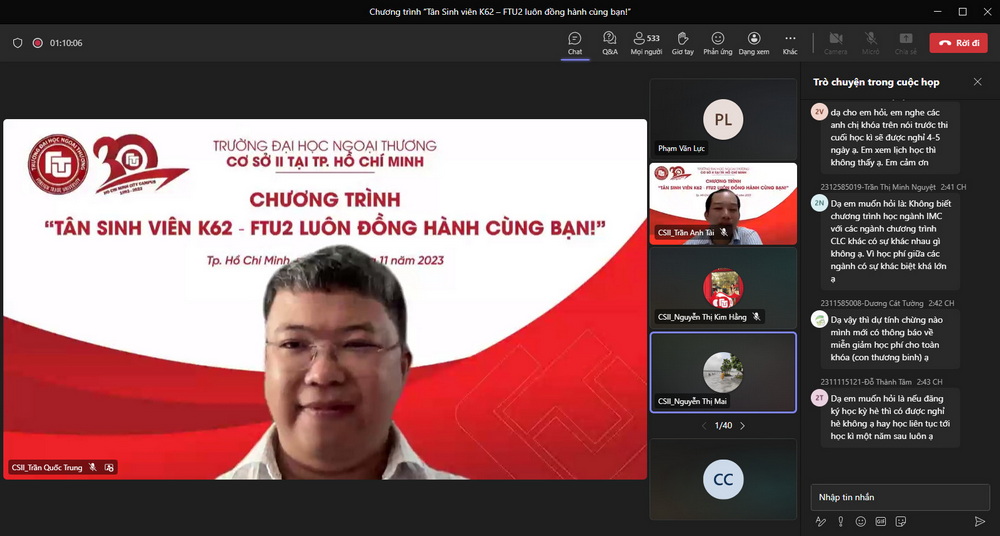Viewport: 1000px width, 536px height.
Task: Raise hand with Giơ tay button
Action: [x=682, y=43]
